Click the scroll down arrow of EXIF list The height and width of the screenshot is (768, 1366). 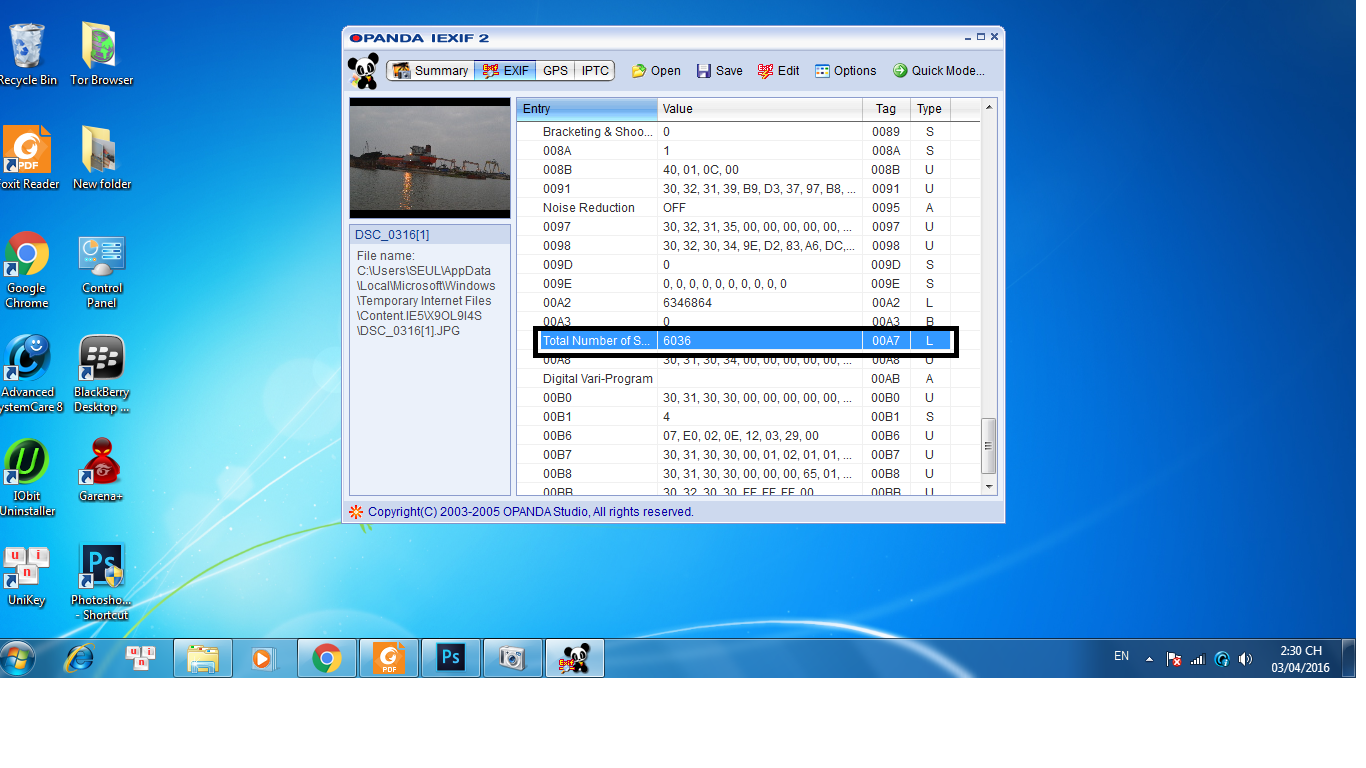pos(989,487)
